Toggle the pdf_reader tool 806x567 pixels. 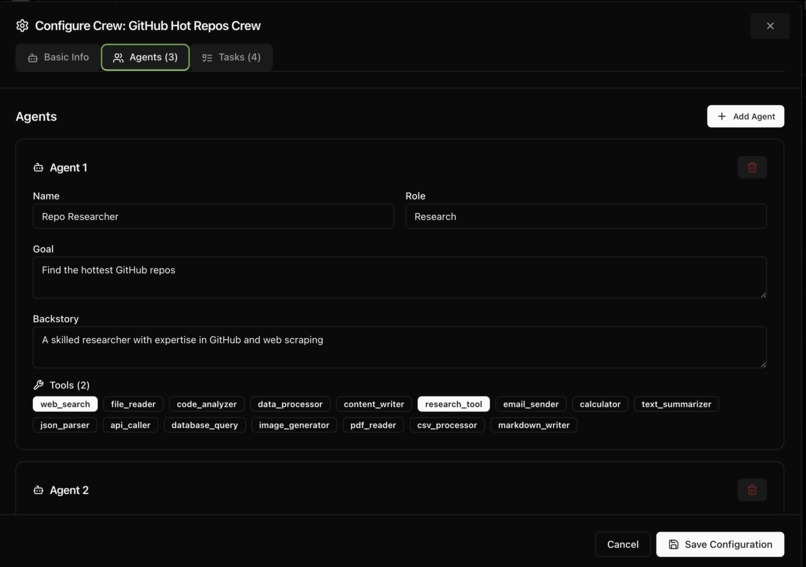click(x=373, y=425)
